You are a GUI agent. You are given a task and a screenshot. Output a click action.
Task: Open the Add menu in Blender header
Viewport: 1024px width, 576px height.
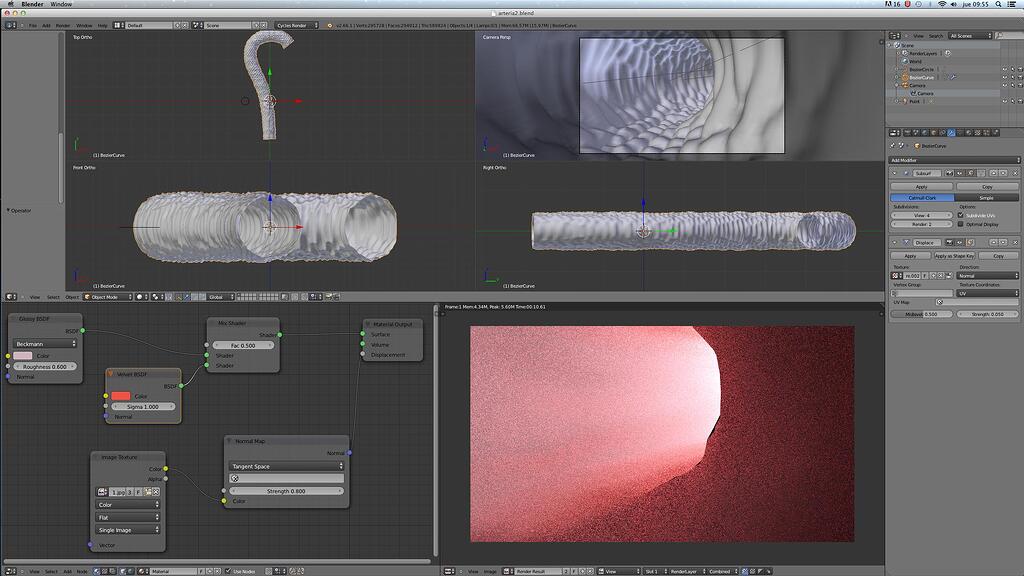click(46, 25)
